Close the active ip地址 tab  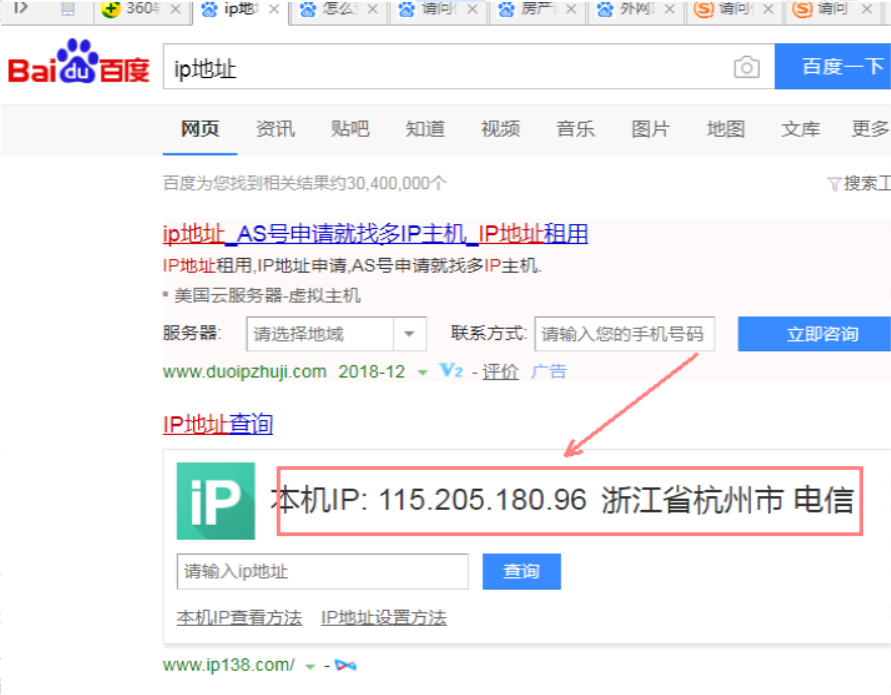click(x=274, y=9)
